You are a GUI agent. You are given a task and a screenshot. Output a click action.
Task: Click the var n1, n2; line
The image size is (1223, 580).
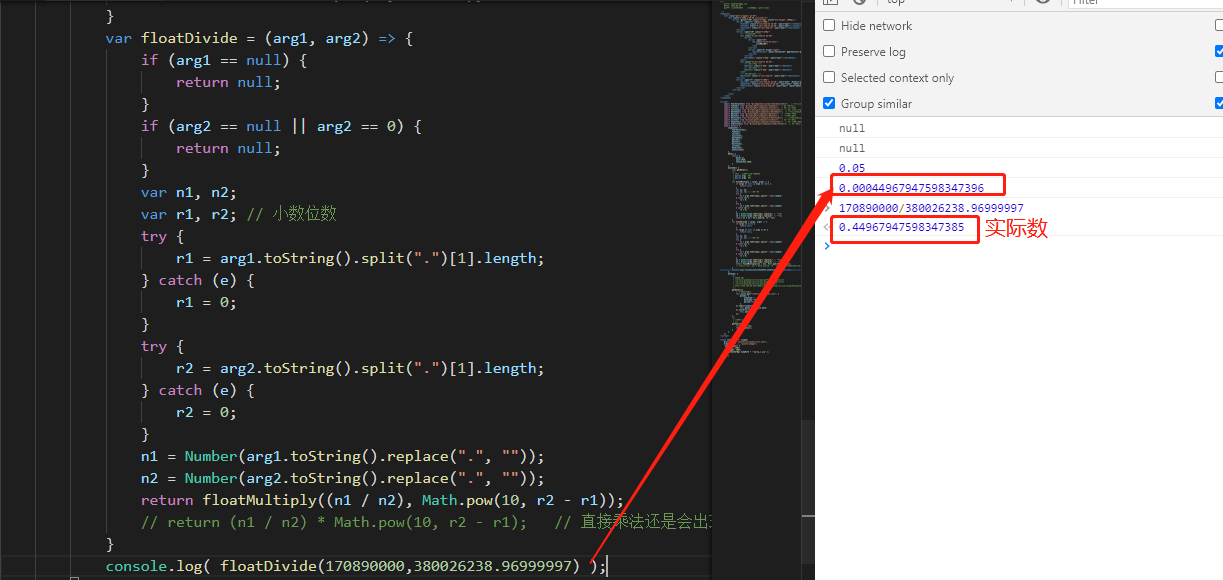[x=188, y=192]
